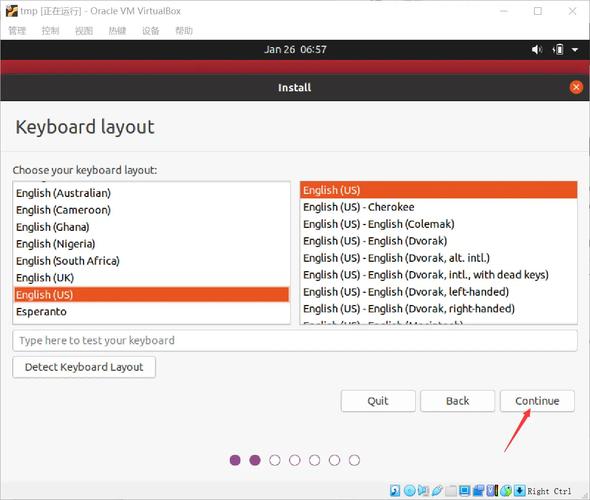The height and width of the screenshot is (500, 590).
Task: Click the USB devices status icon
Action: 437,491
